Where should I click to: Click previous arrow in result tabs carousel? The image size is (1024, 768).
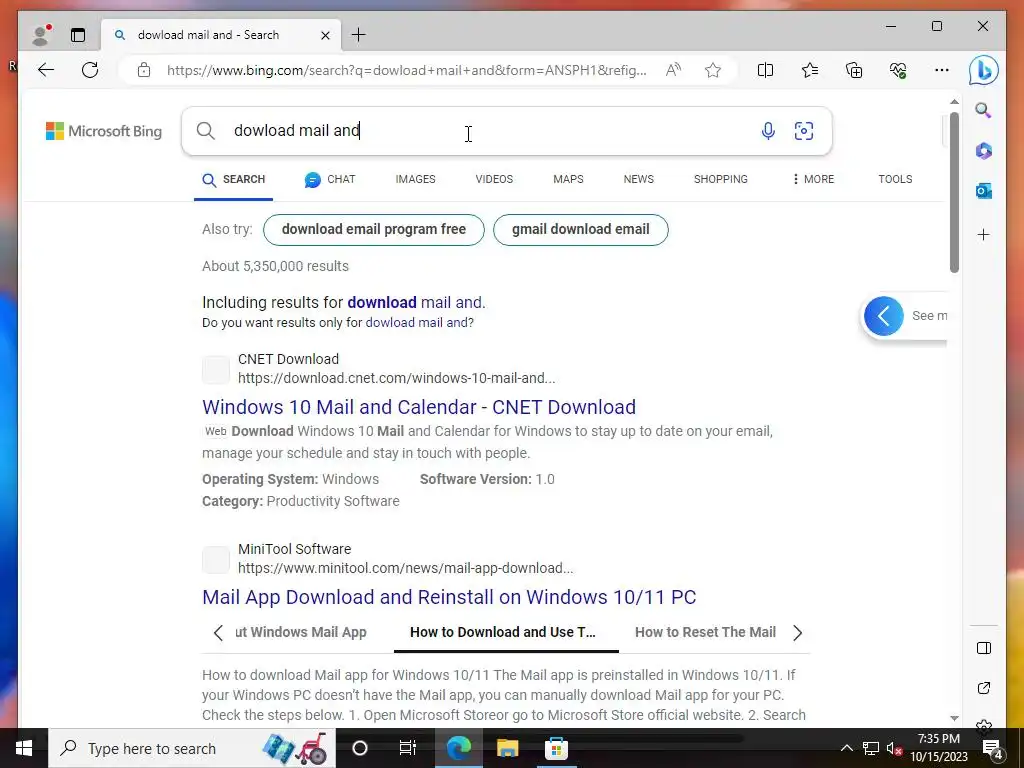(x=219, y=633)
